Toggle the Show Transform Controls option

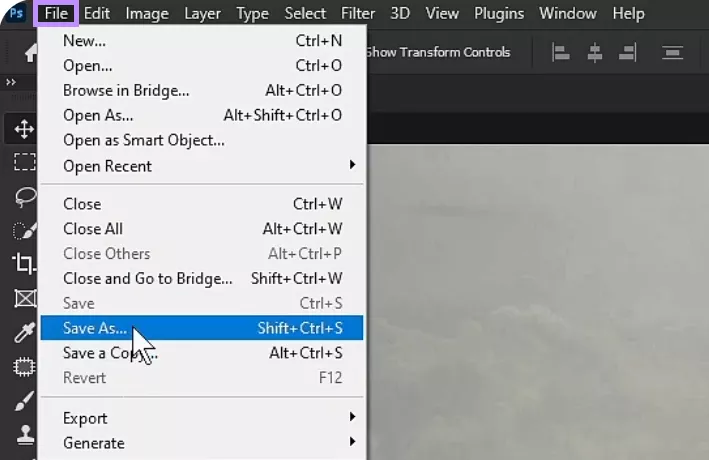coord(438,52)
